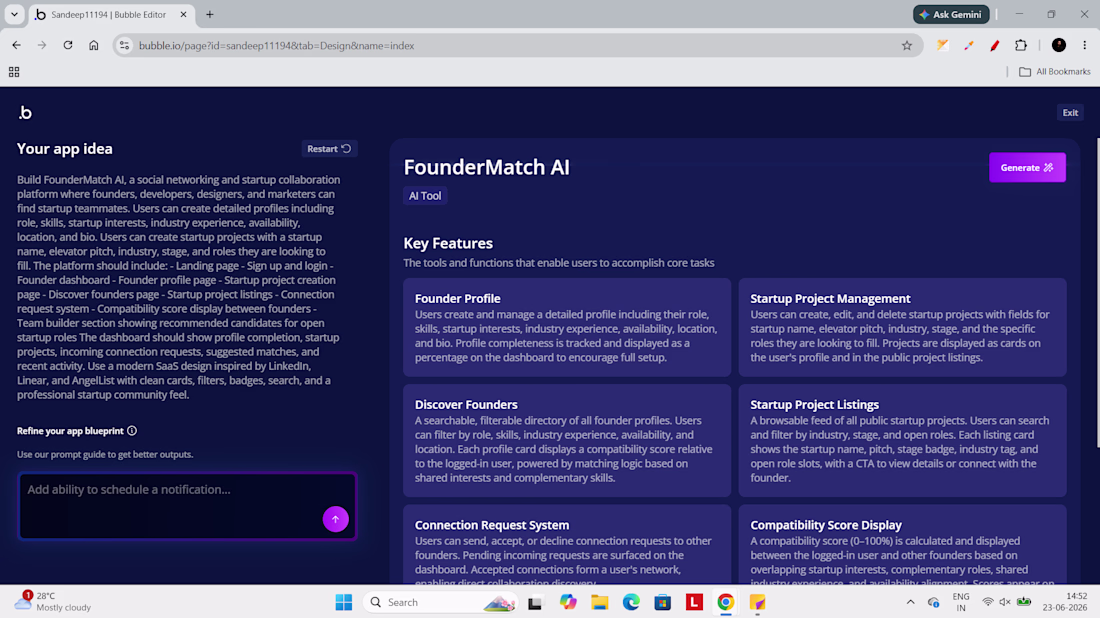
Task: Switch to Chrome in the taskbar
Action: tap(725, 602)
